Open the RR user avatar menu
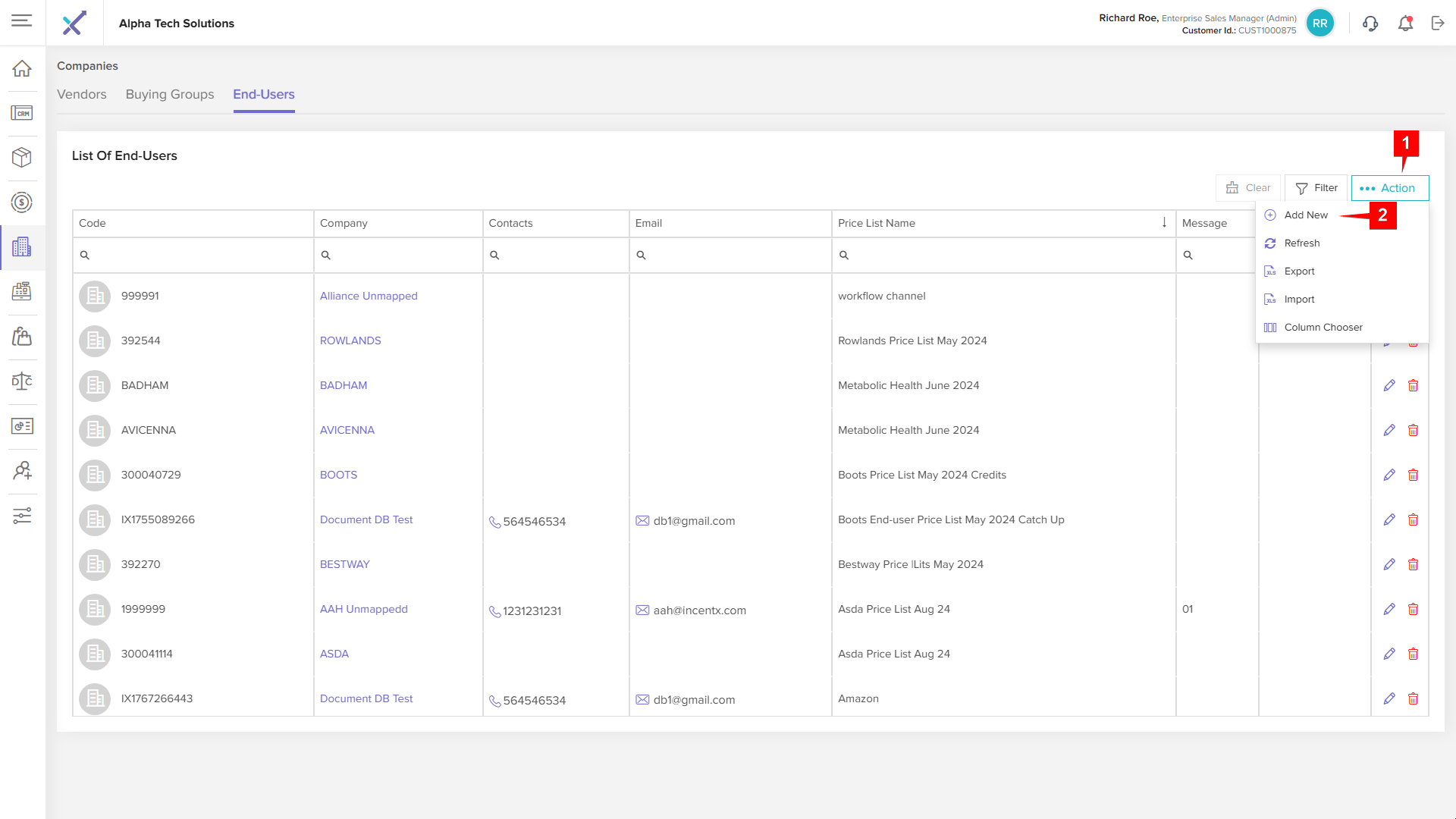The height and width of the screenshot is (819, 1456). point(1319,24)
